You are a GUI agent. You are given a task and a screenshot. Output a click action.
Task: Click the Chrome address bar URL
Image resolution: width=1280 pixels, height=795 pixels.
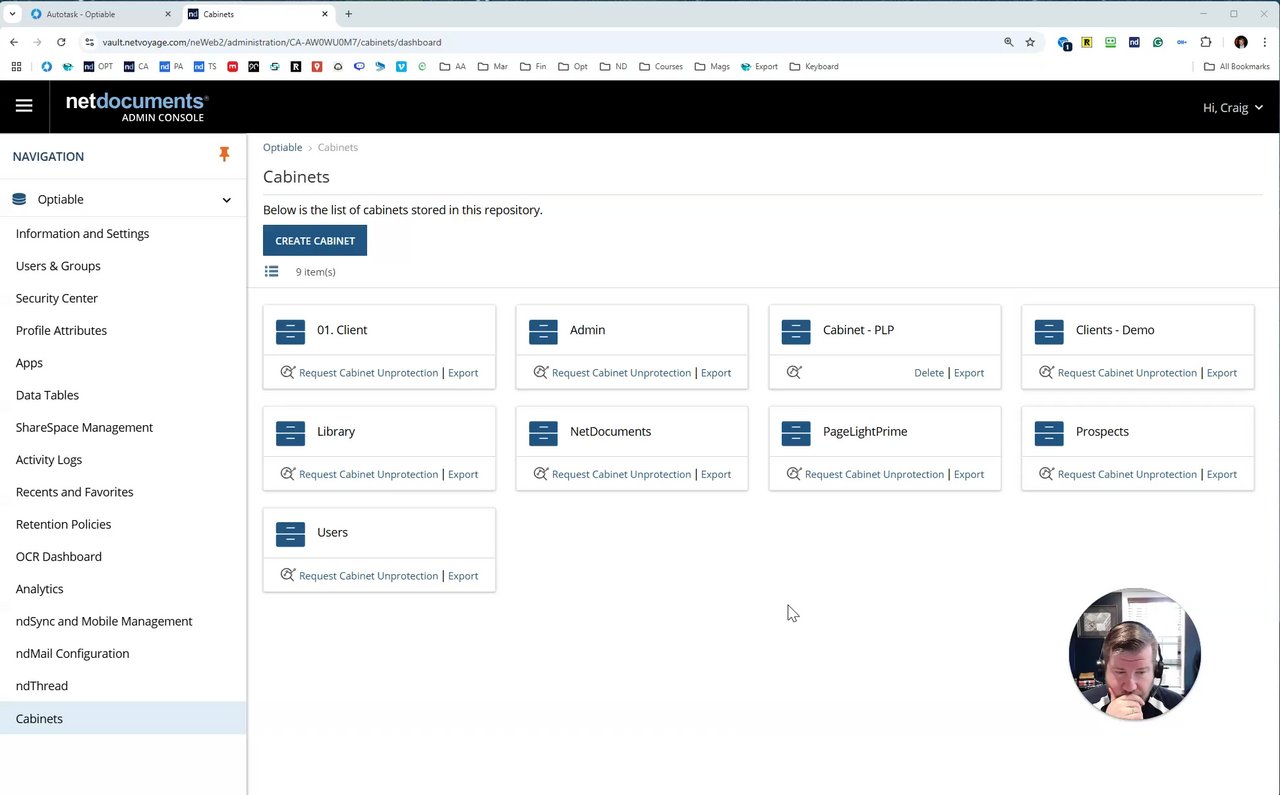(271, 42)
